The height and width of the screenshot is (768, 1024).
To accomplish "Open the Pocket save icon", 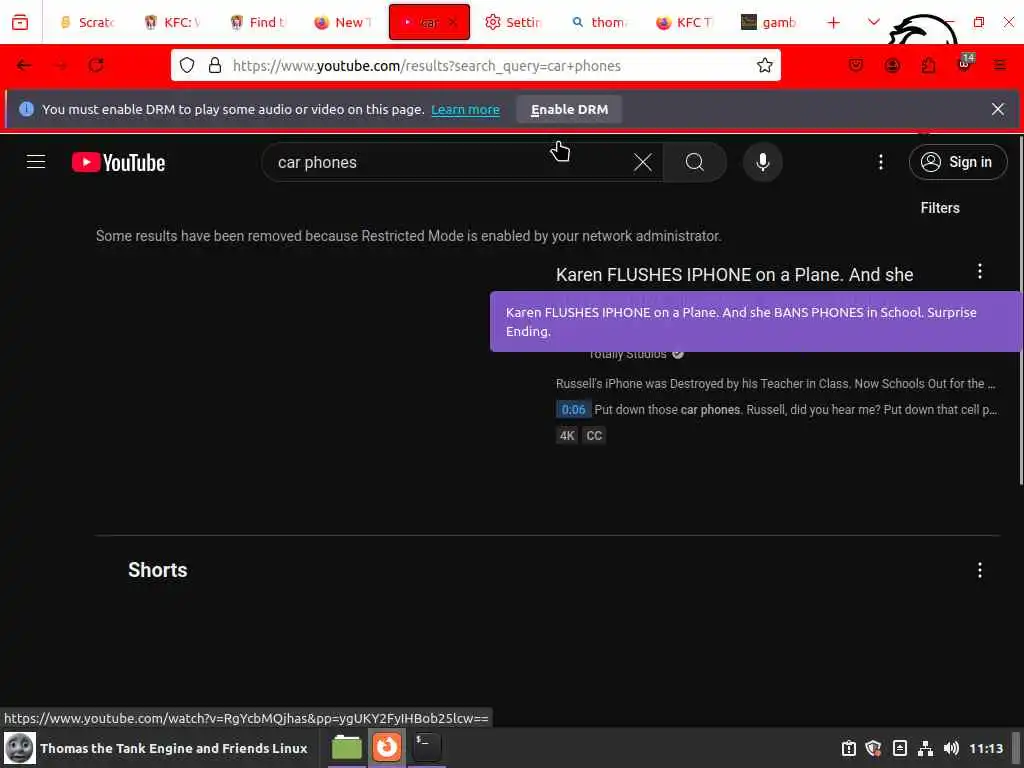I will click(856, 65).
